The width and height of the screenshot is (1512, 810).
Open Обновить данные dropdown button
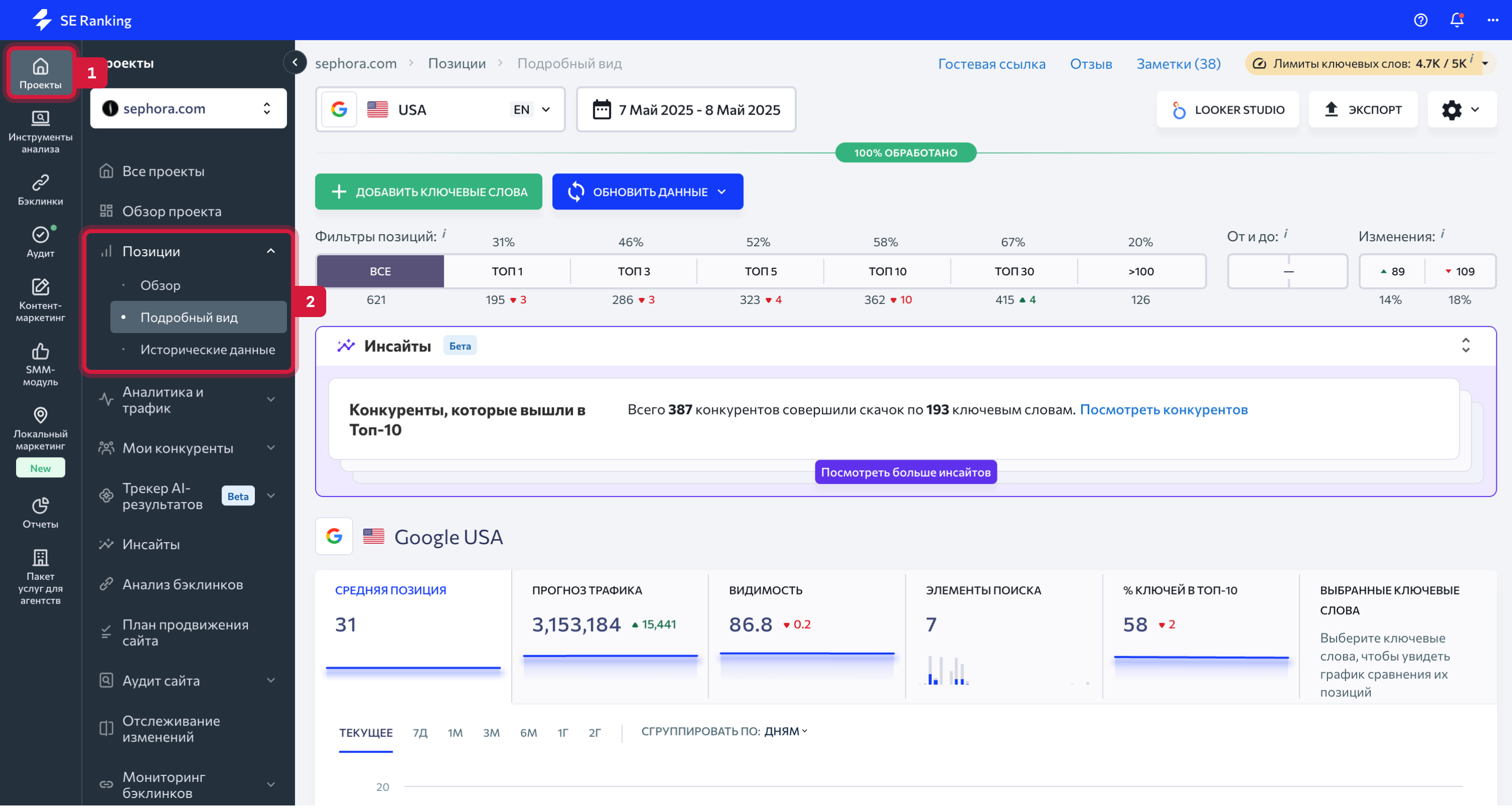[x=647, y=192]
